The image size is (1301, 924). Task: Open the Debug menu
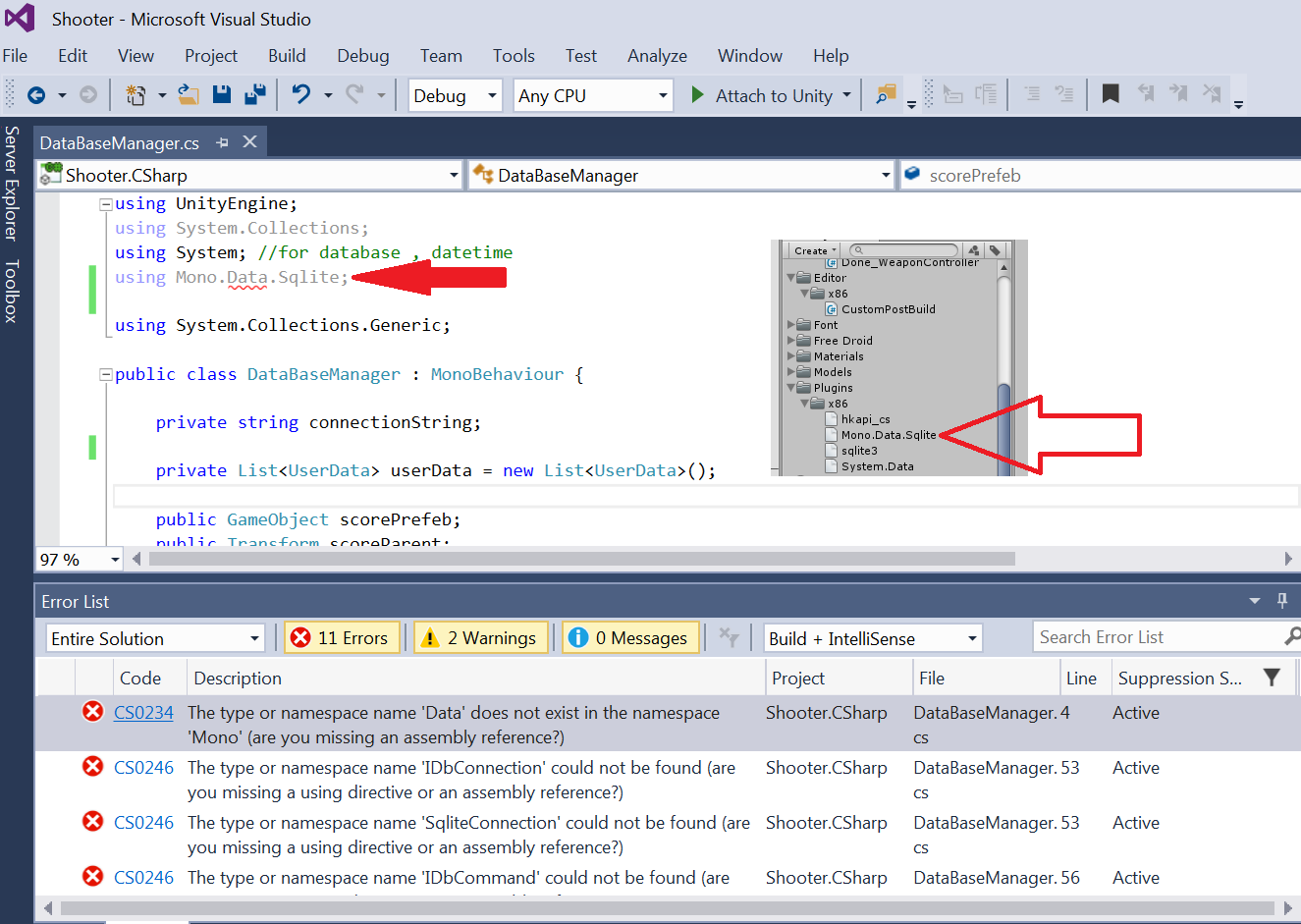363,56
